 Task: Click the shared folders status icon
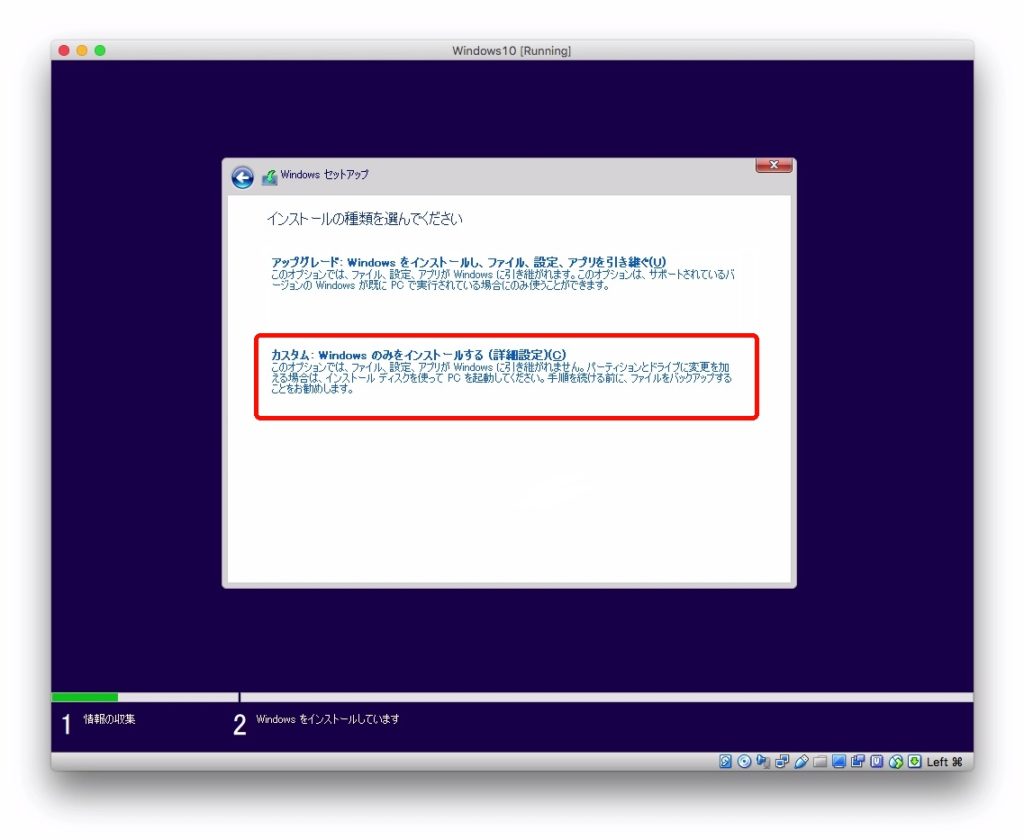(820, 762)
